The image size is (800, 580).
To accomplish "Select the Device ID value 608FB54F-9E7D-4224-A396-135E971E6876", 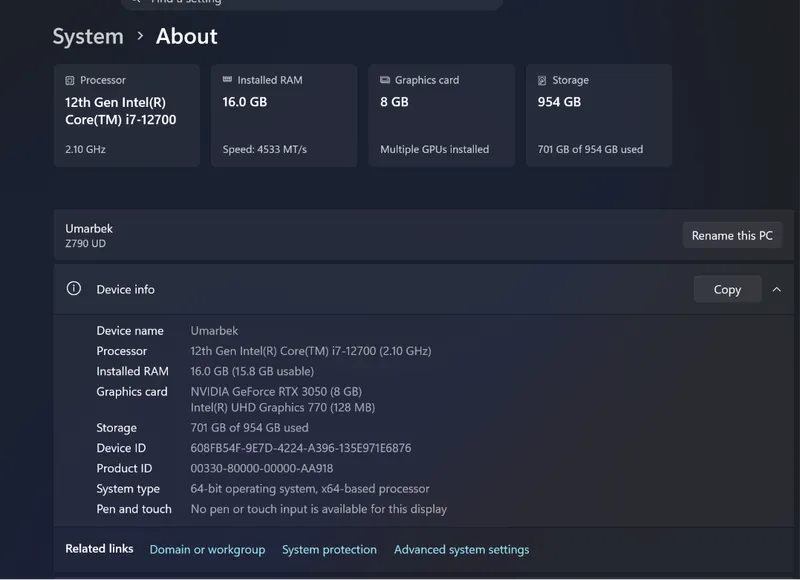I will [301, 448].
